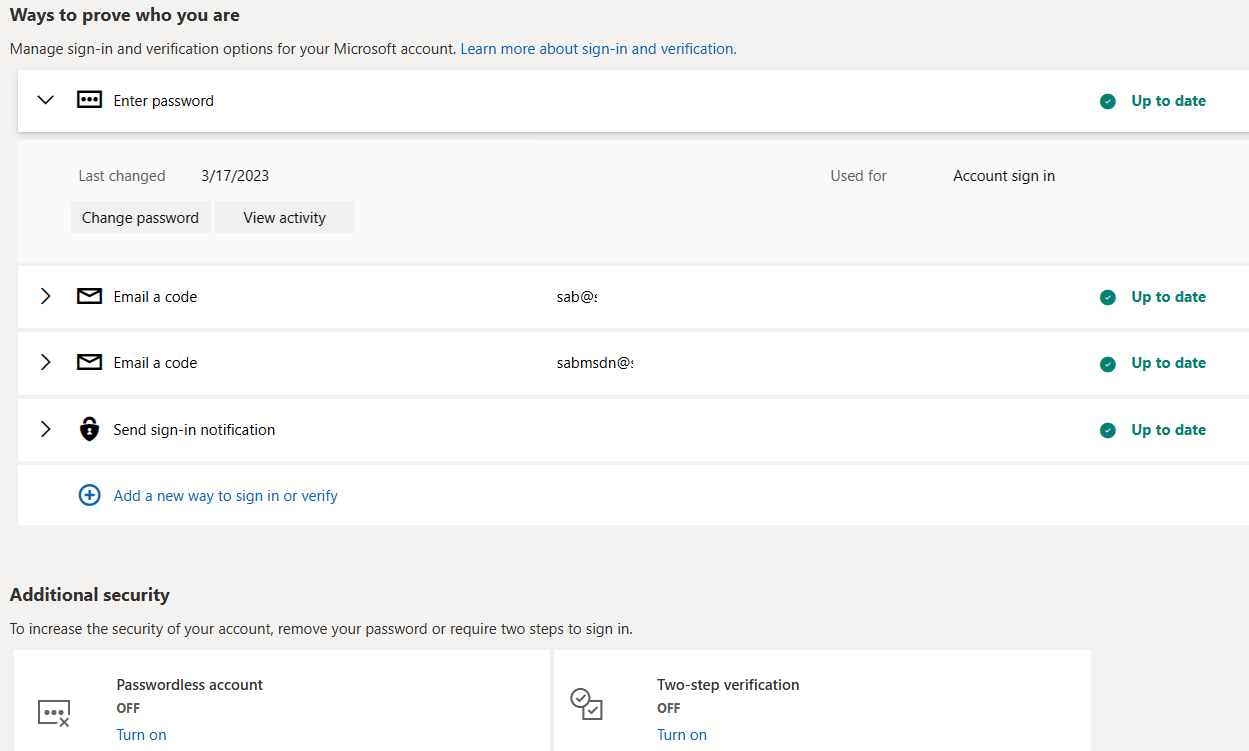The image size is (1249, 751).
Task: Click the password dots icon
Action: click(90, 100)
